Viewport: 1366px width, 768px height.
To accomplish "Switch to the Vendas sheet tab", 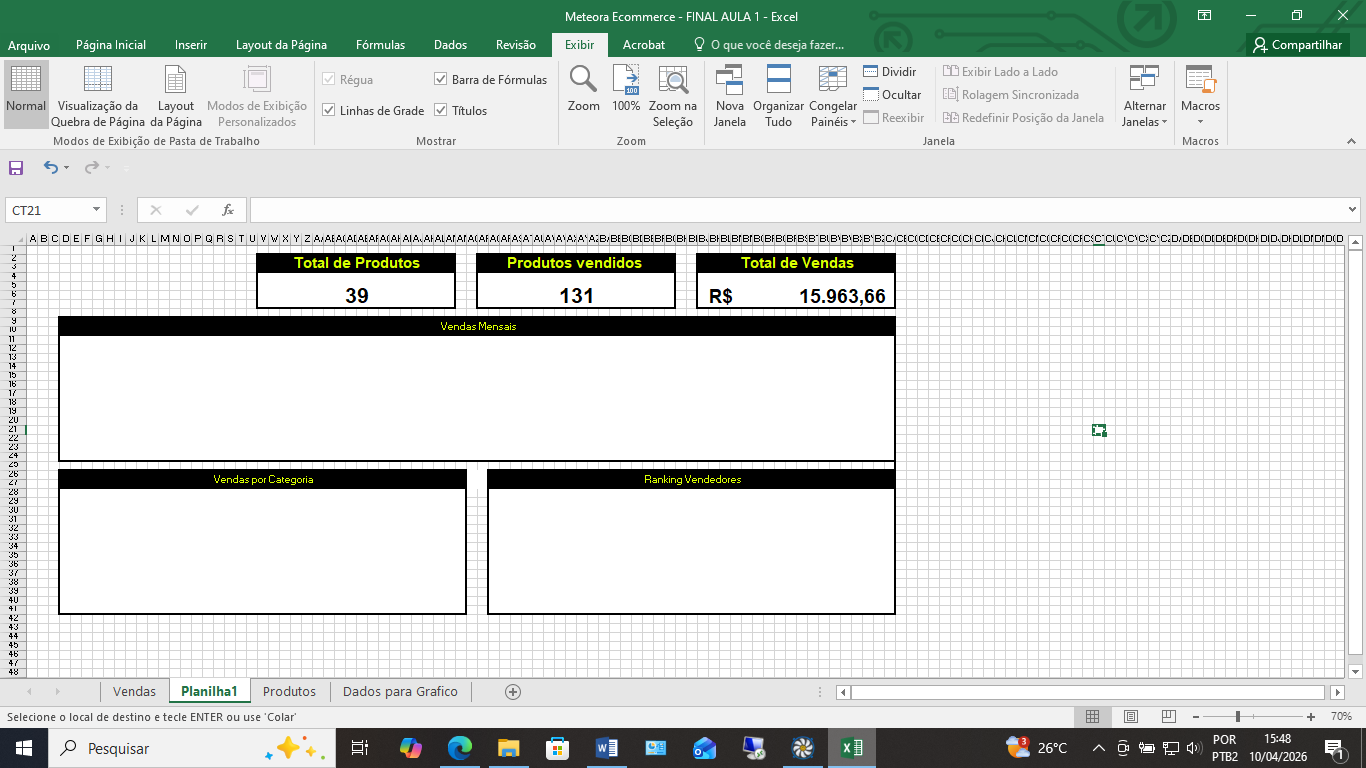I will point(134,691).
